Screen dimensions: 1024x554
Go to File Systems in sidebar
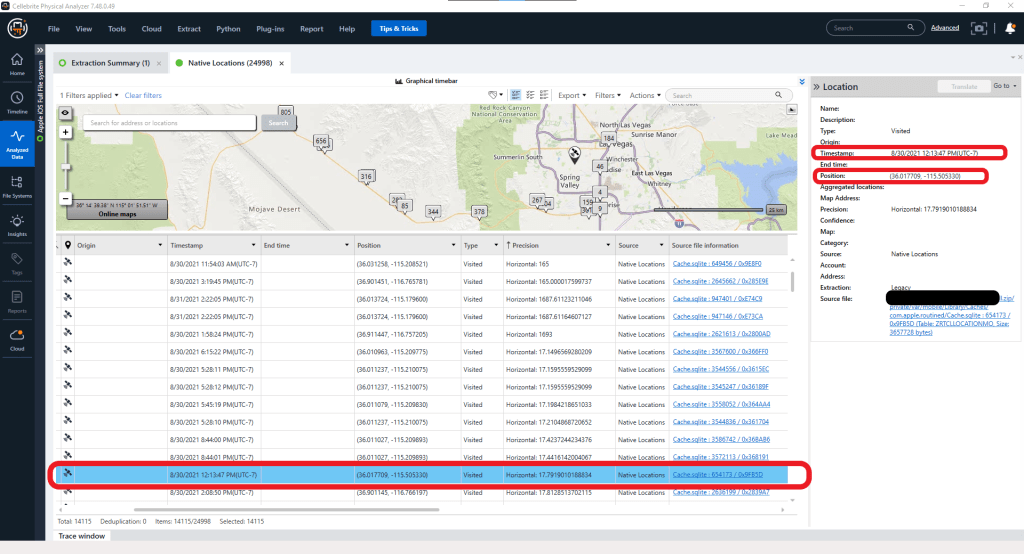point(17,186)
